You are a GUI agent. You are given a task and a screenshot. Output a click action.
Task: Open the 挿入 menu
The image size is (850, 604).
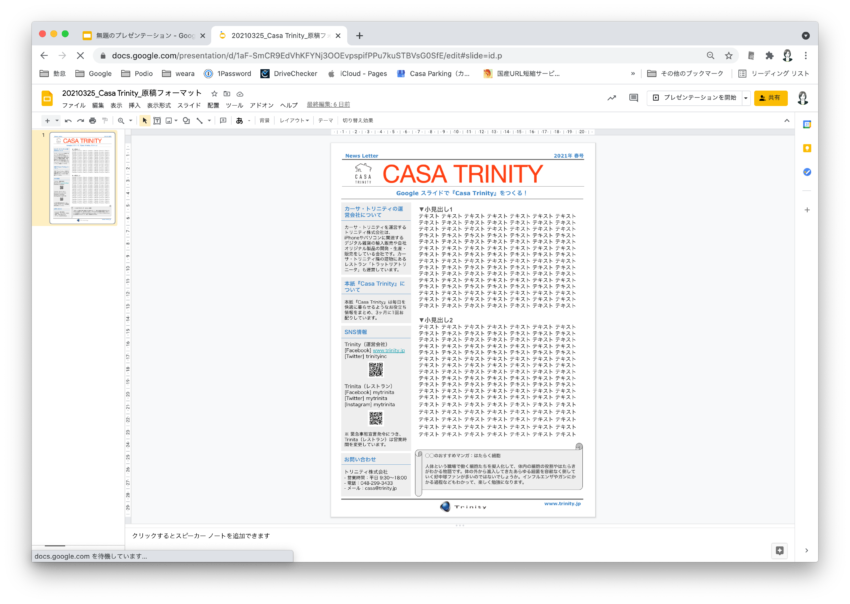[134, 105]
